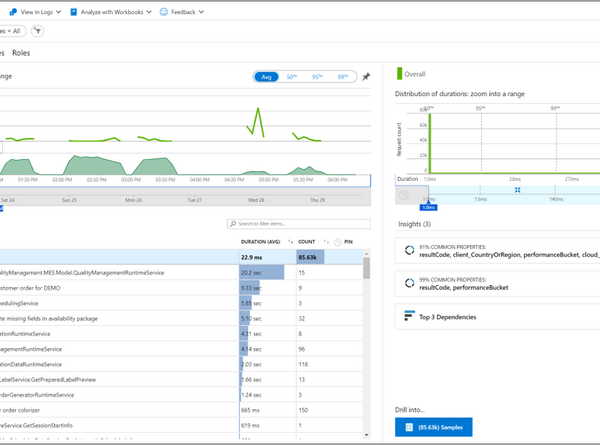The height and width of the screenshot is (445, 600).
Task: Click the operations list scrollbar thumb
Action: pyautogui.click(x=367, y=268)
